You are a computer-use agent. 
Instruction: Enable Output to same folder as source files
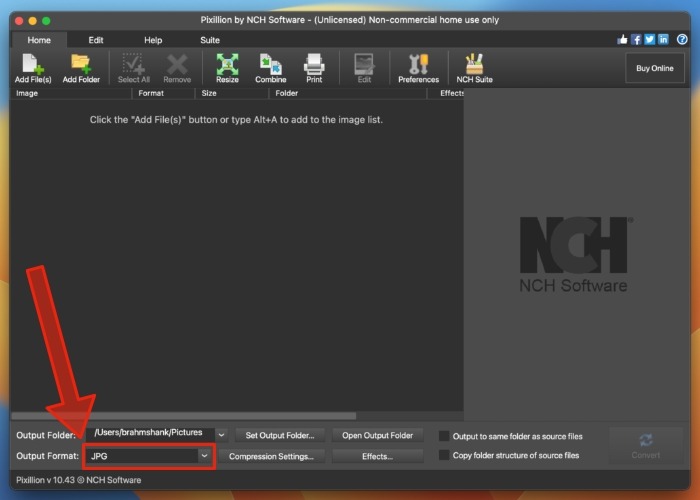444,436
